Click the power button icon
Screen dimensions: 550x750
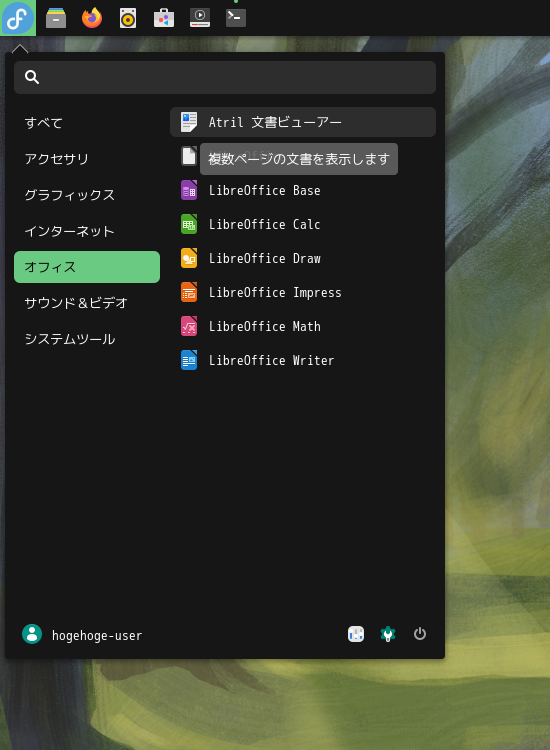tap(420, 634)
